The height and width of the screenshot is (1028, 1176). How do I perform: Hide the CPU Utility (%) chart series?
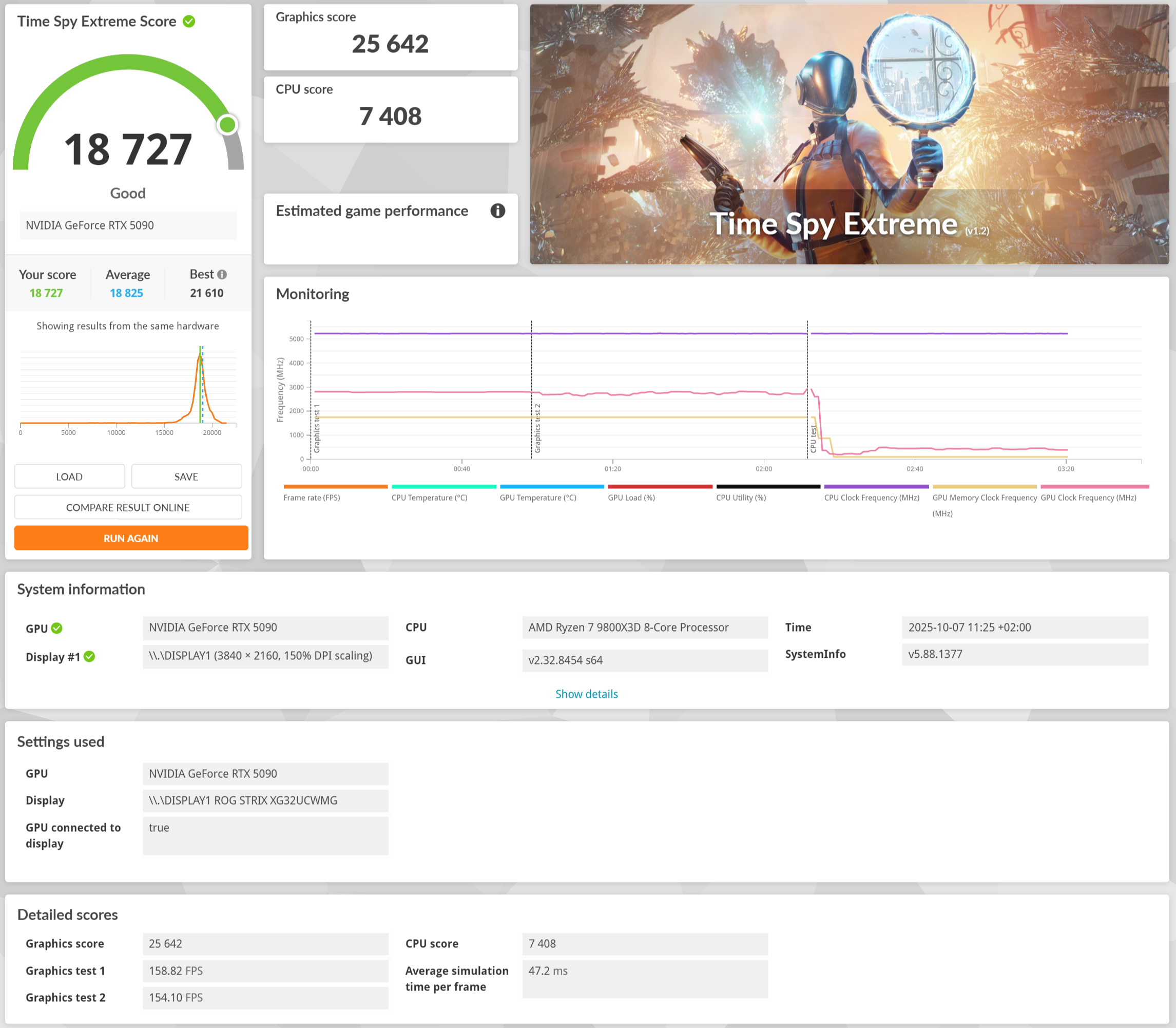pyautogui.click(x=740, y=498)
